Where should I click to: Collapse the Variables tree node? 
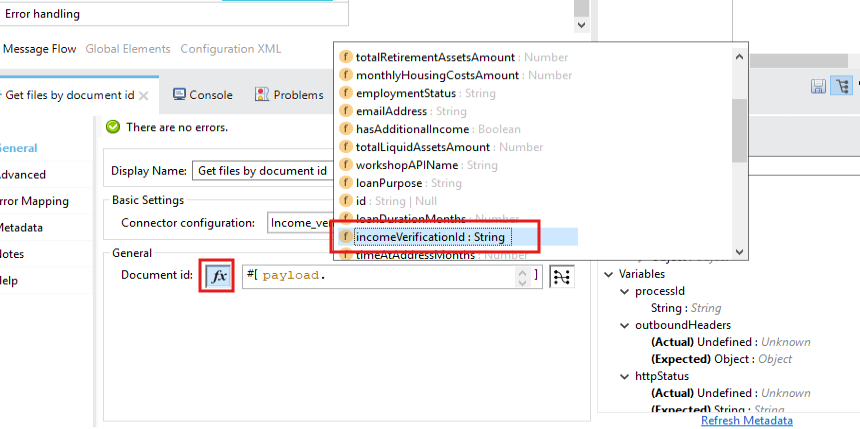[609, 274]
